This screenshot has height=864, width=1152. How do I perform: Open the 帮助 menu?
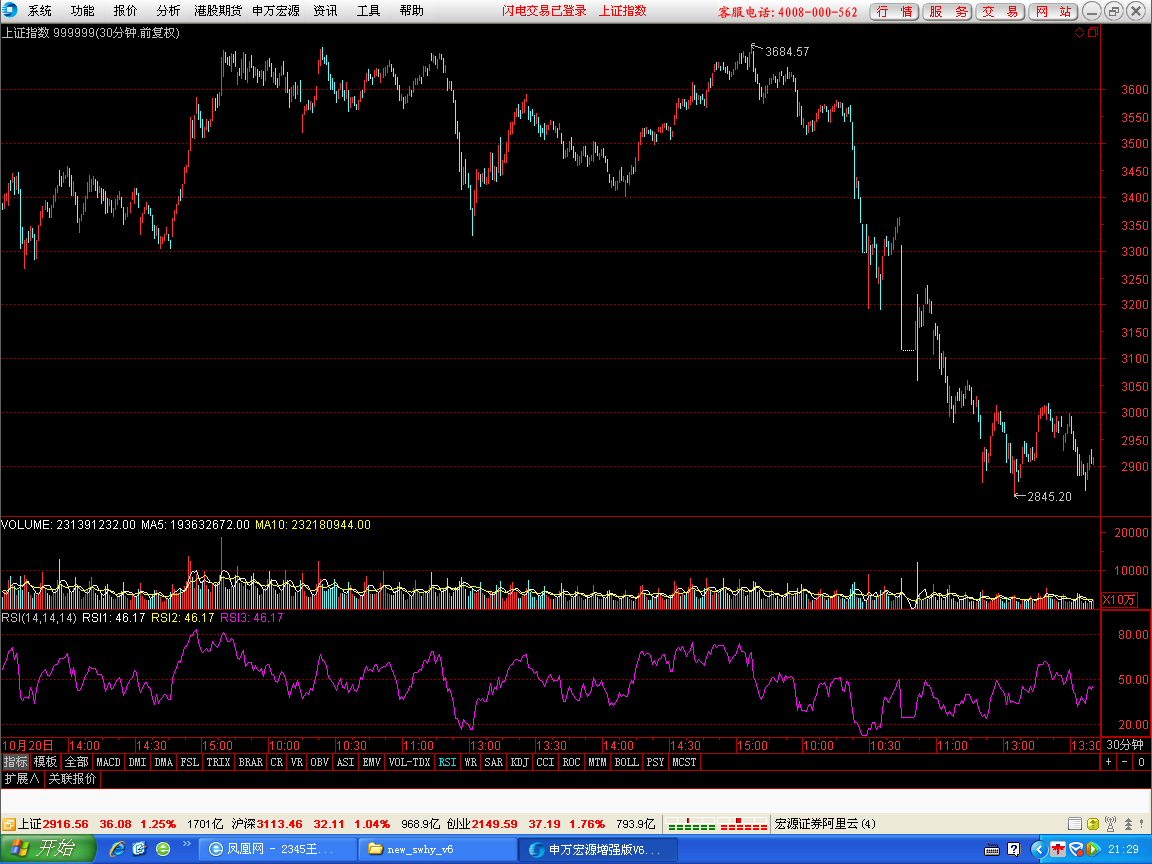click(411, 11)
